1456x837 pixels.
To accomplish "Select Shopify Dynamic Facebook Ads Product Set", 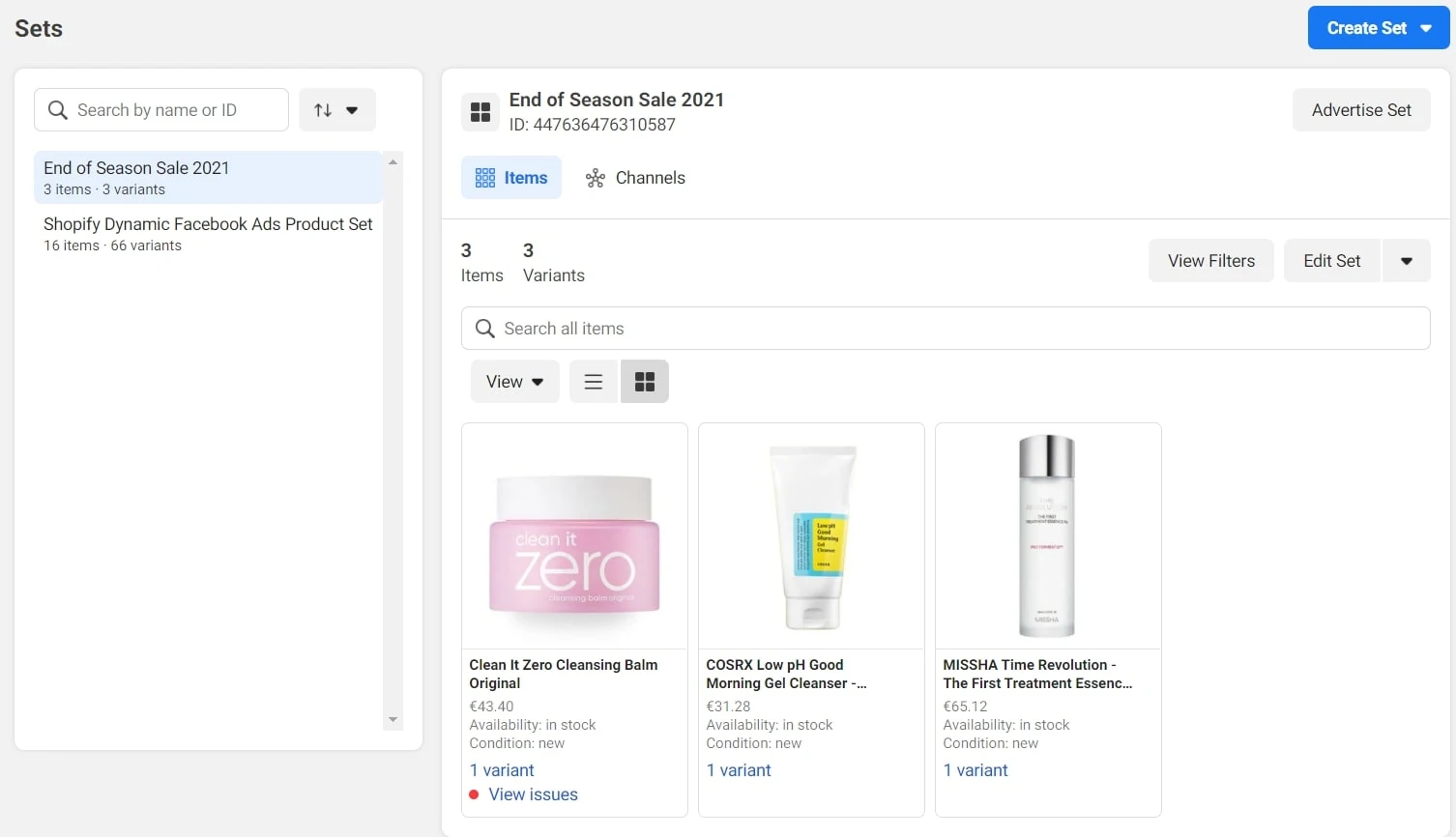I will coord(208,234).
